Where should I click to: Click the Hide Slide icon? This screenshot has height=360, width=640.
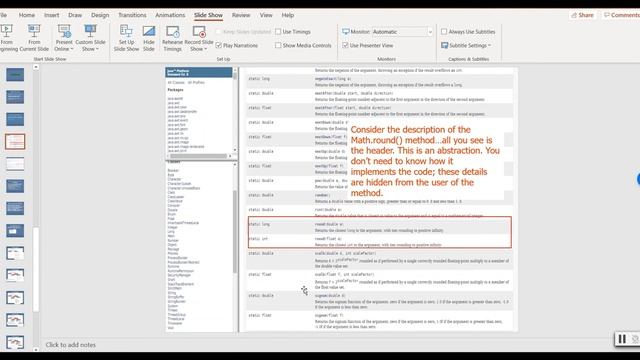(149, 32)
